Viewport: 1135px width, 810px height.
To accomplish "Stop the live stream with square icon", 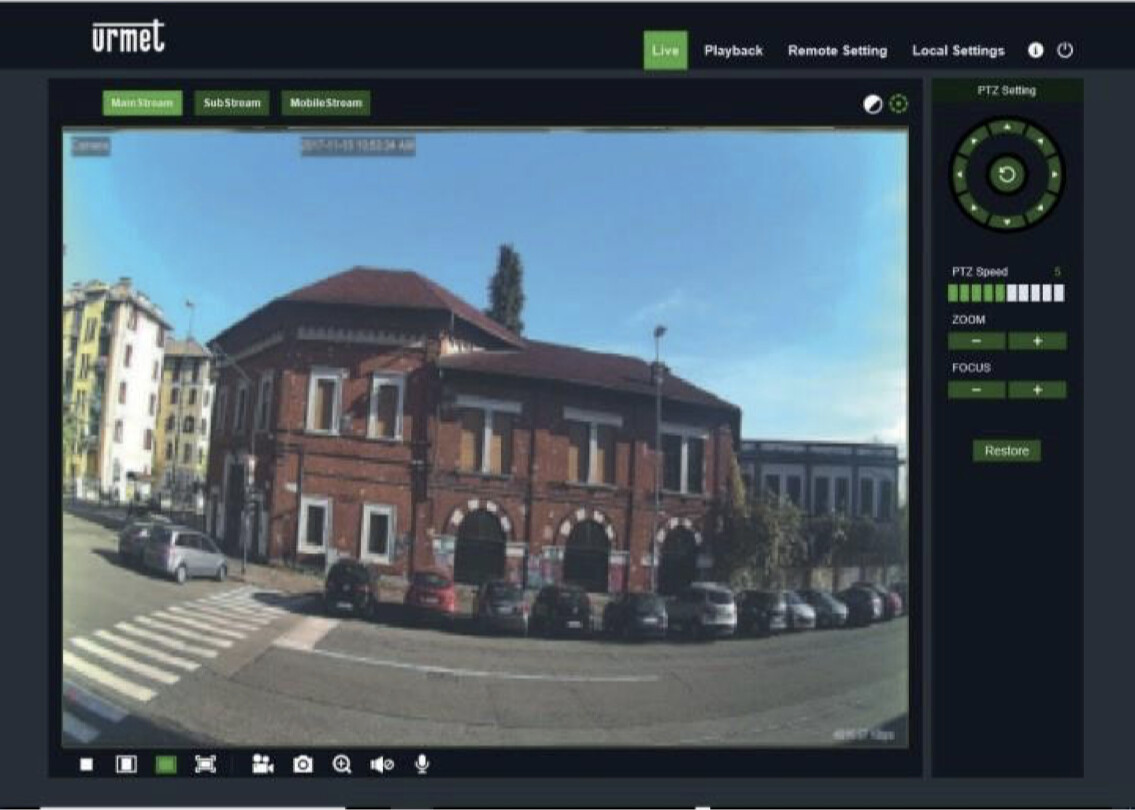I will (87, 765).
